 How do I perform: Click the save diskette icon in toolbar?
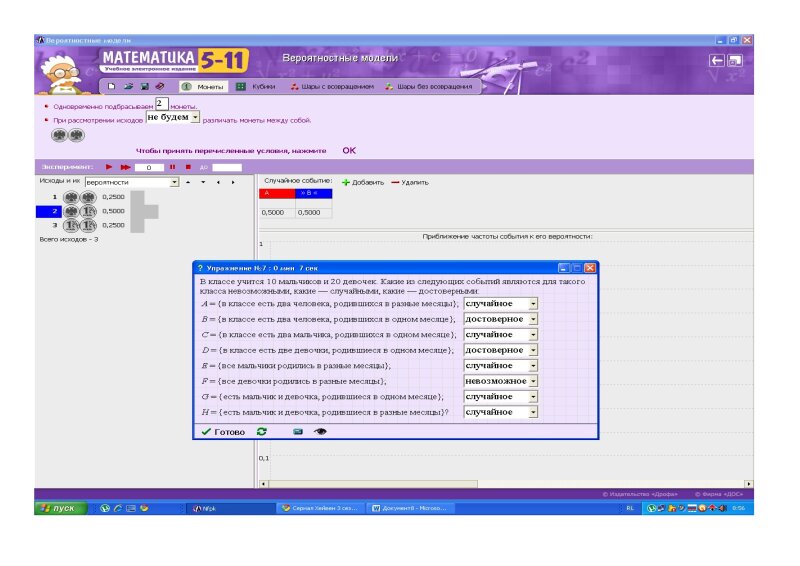[x=143, y=87]
